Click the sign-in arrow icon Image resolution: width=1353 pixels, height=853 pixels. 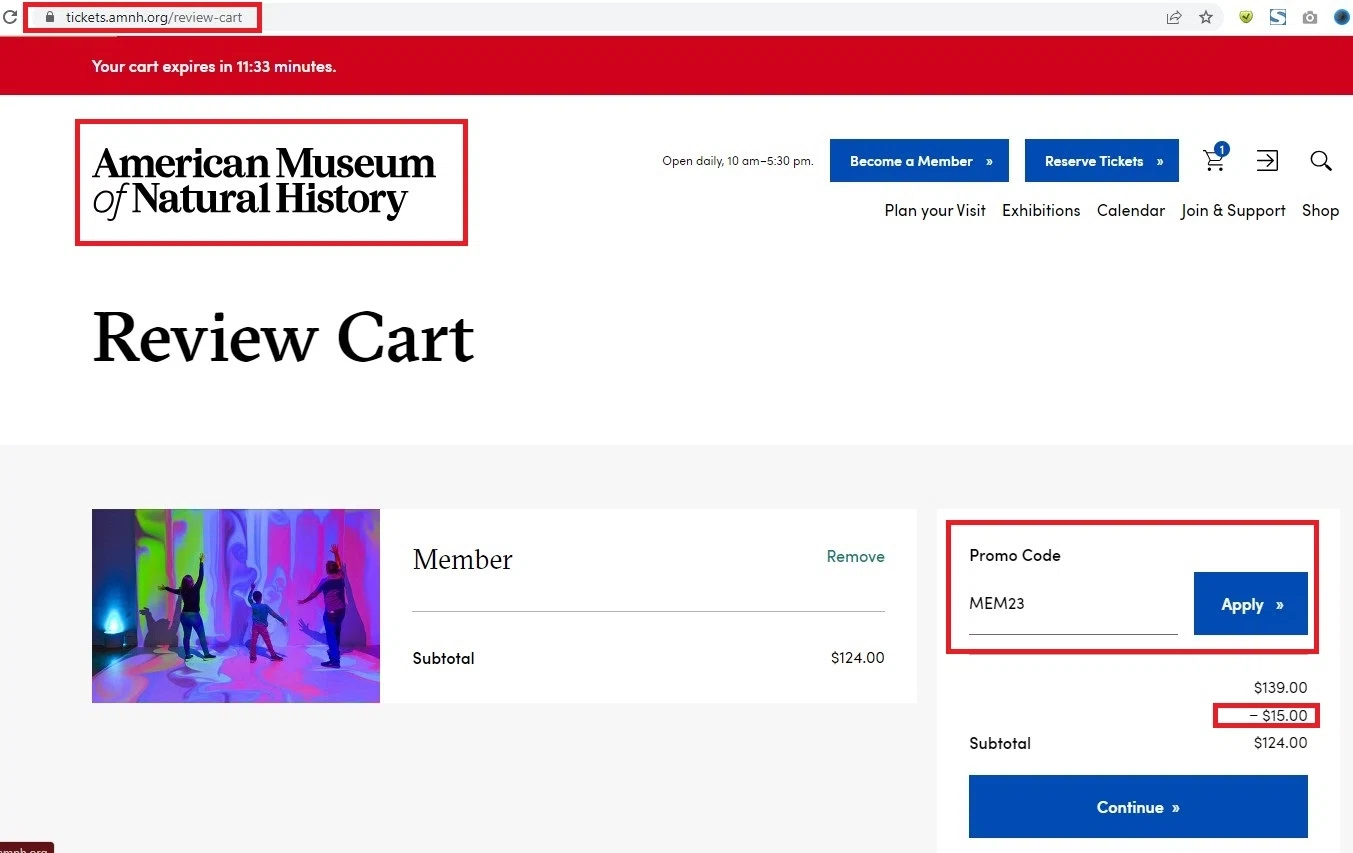[1267, 160]
